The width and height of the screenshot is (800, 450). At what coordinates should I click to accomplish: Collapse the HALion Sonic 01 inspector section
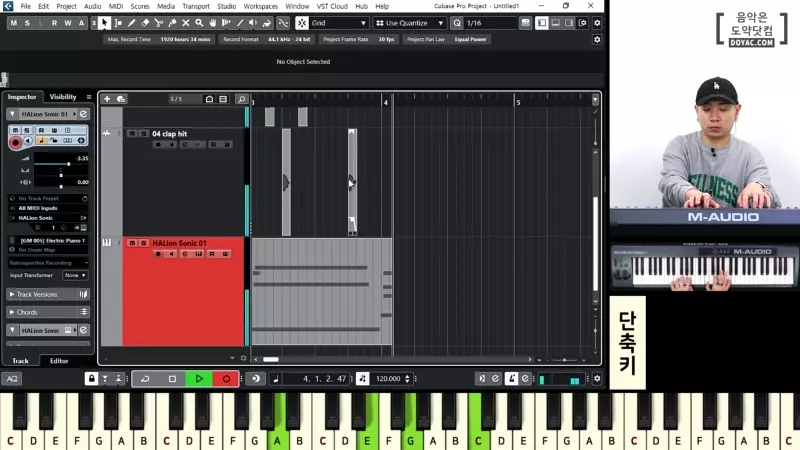(x=12, y=114)
